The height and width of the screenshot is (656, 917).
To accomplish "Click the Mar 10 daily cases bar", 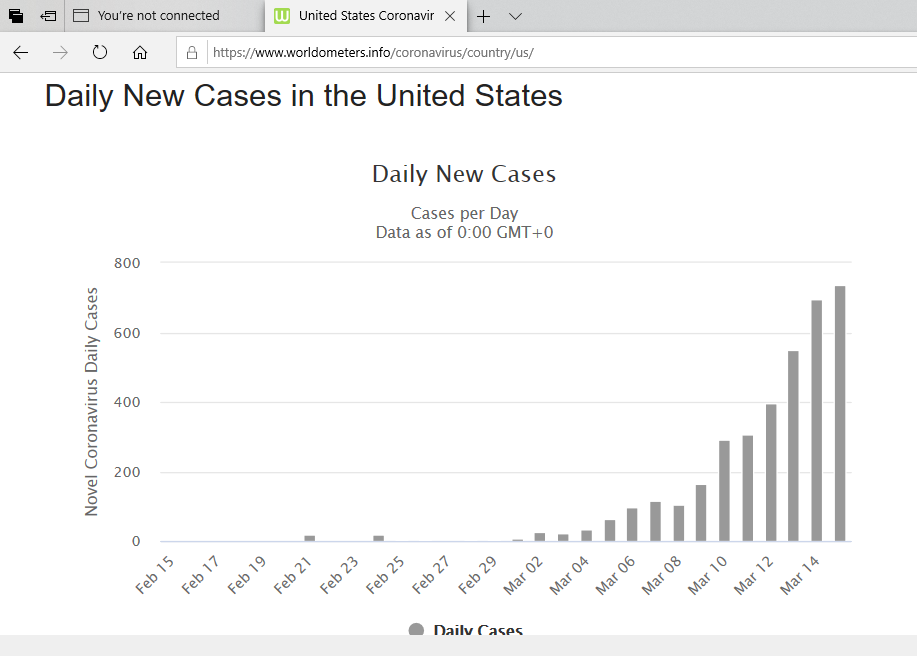I will point(724,491).
